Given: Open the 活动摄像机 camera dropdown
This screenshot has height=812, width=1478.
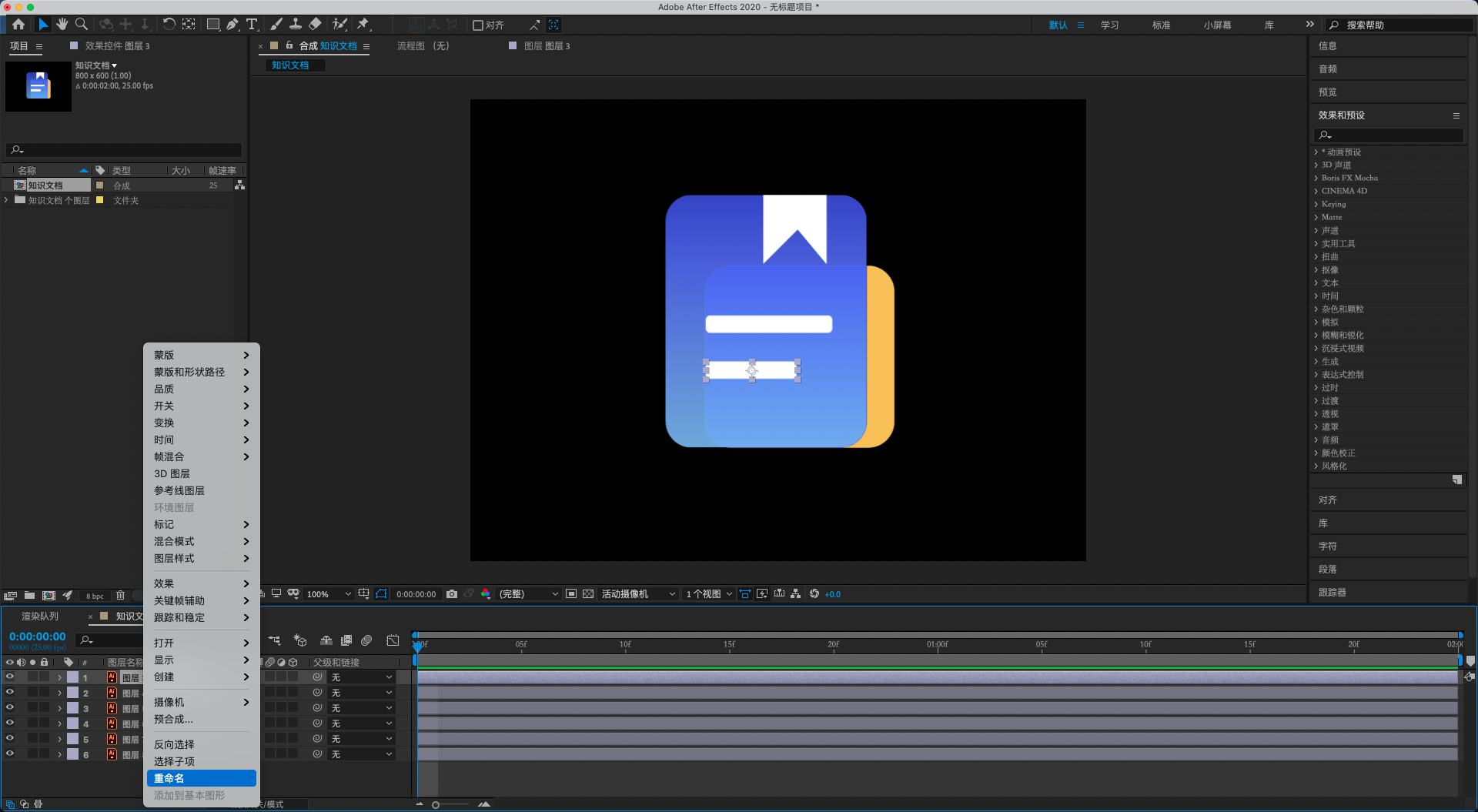Looking at the screenshot, I should (x=638, y=594).
